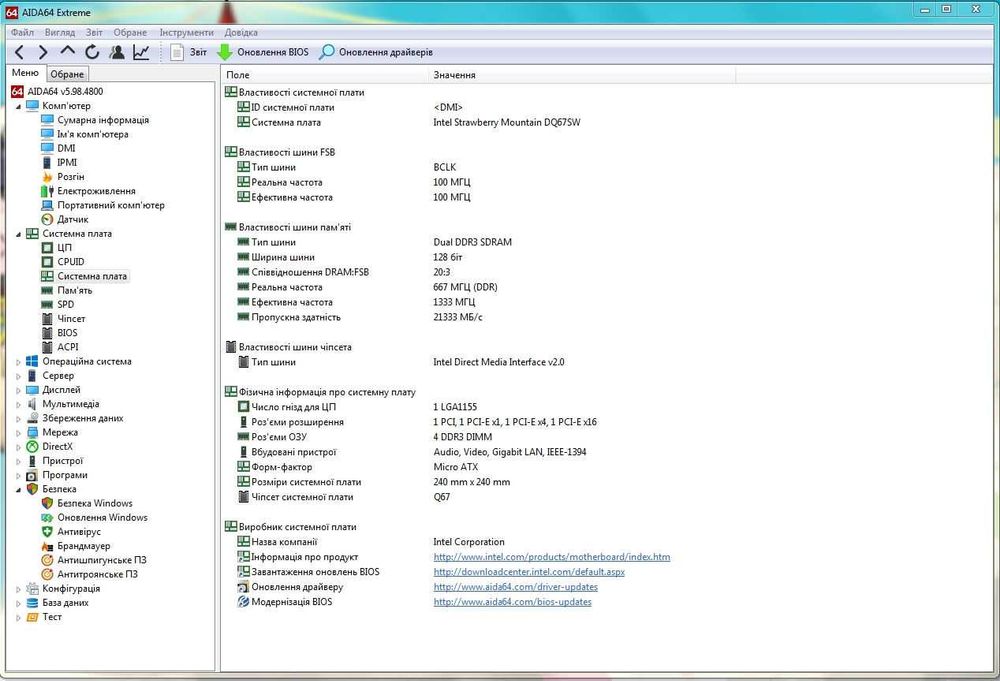Viewport: 1000px width, 681px height.
Task: Collapse the Безпека tree node
Action: [x=18, y=490]
